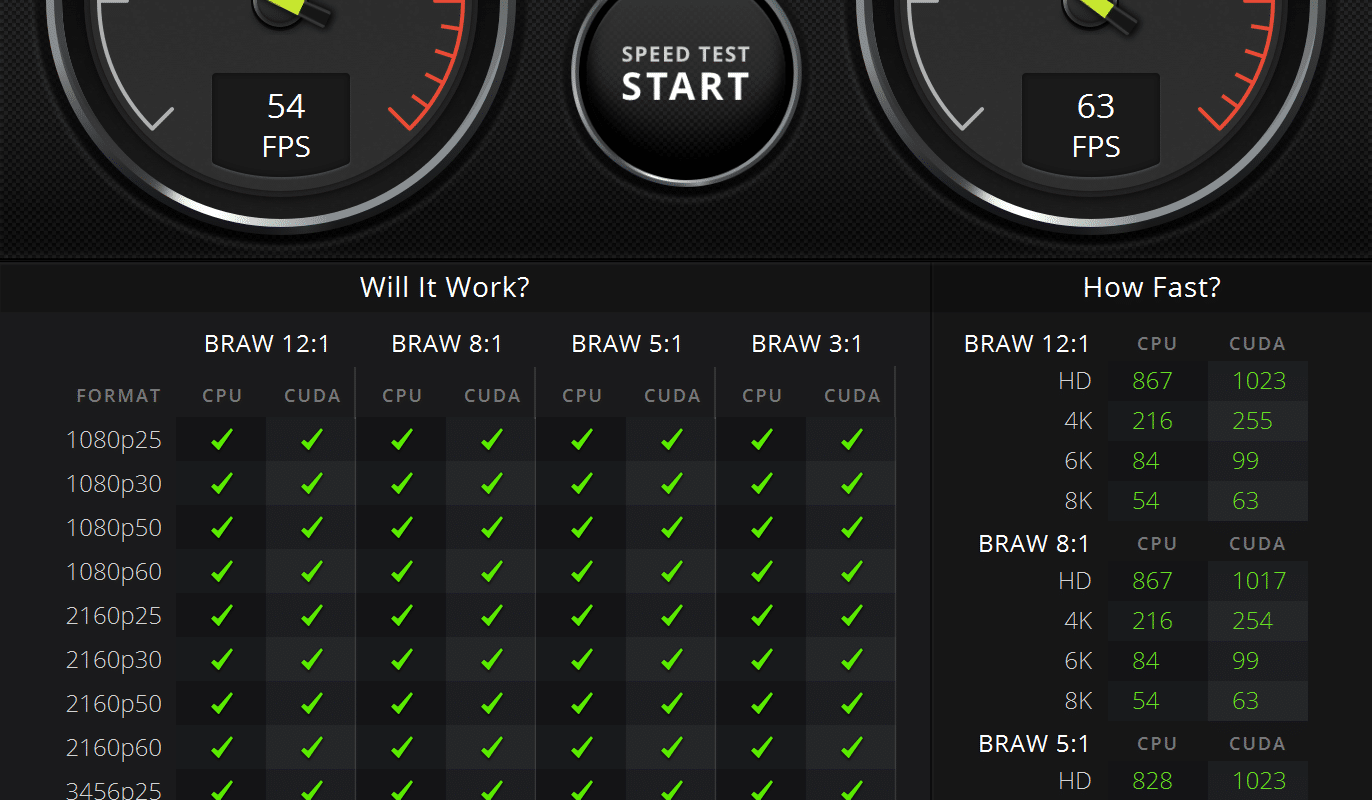Select the 2160p25 BRAW 3:1 CPU checkmark

point(762,615)
